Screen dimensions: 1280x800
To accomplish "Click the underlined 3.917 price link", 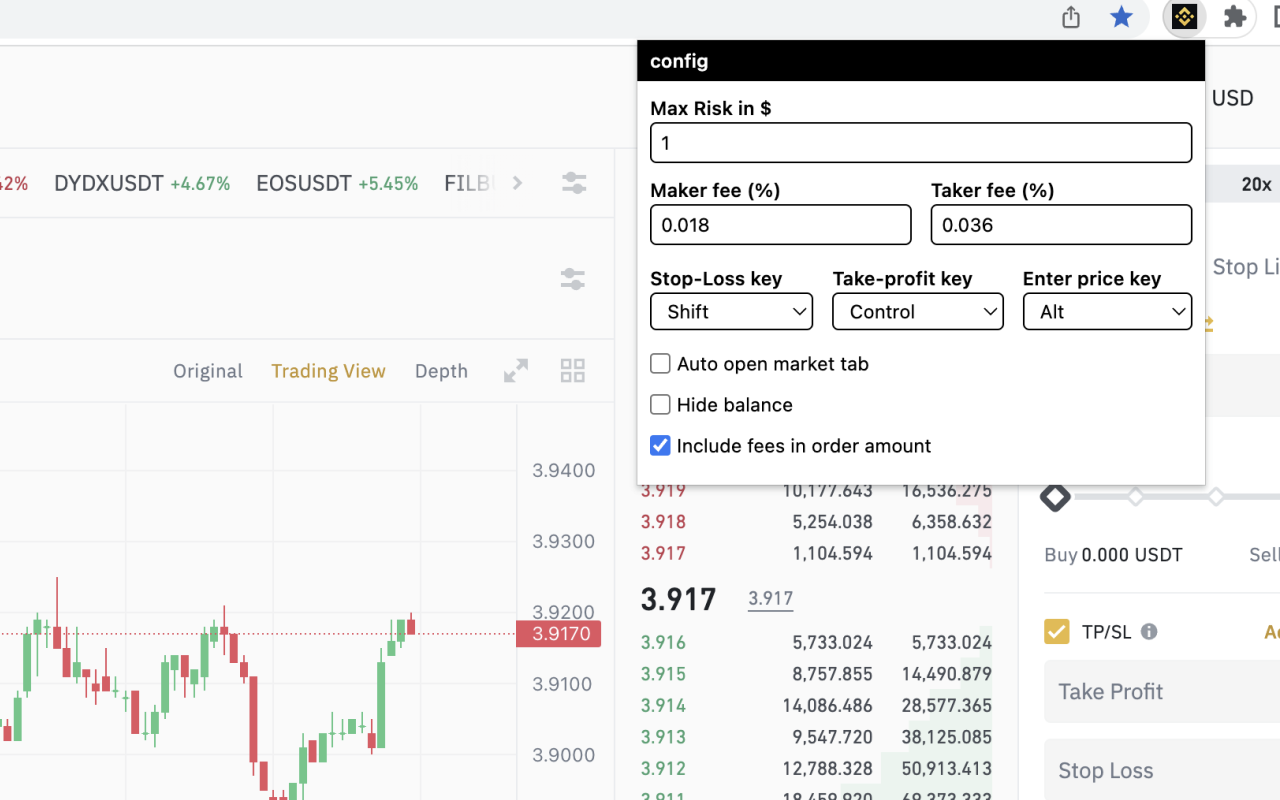I will click(770, 597).
